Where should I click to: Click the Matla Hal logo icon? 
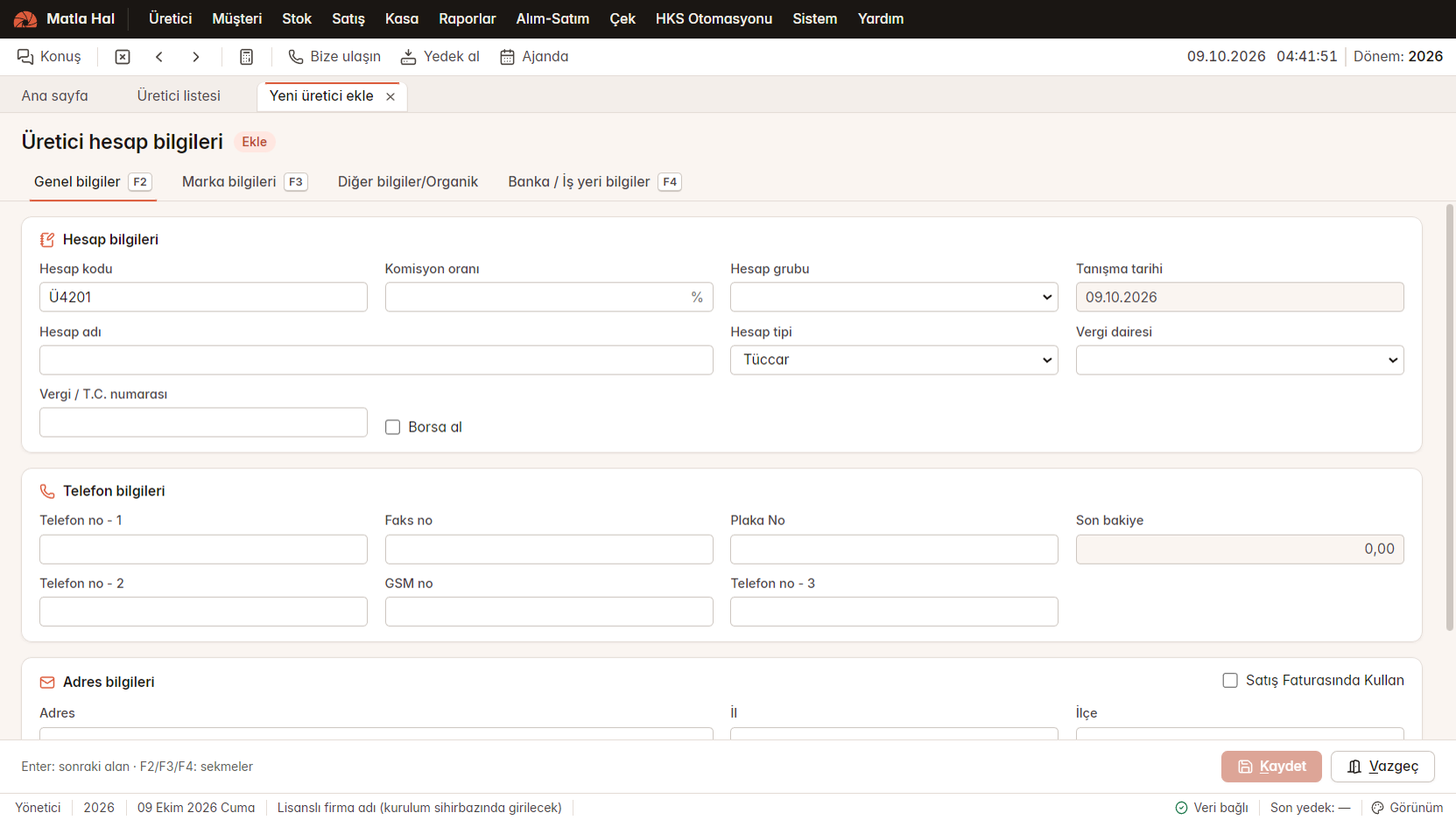coord(25,19)
